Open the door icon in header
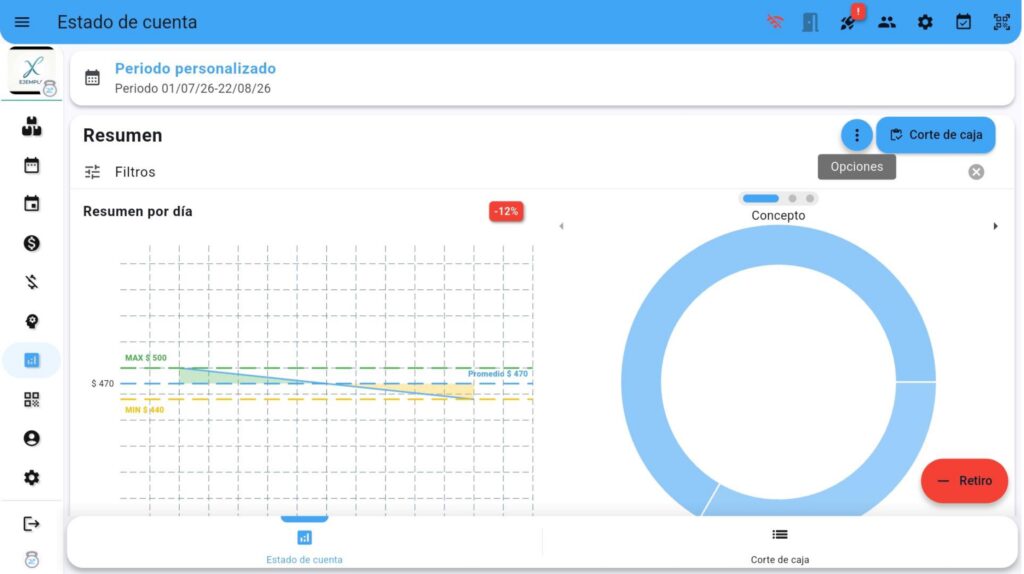Image resolution: width=1024 pixels, height=574 pixels. click(x=810, y=22)
